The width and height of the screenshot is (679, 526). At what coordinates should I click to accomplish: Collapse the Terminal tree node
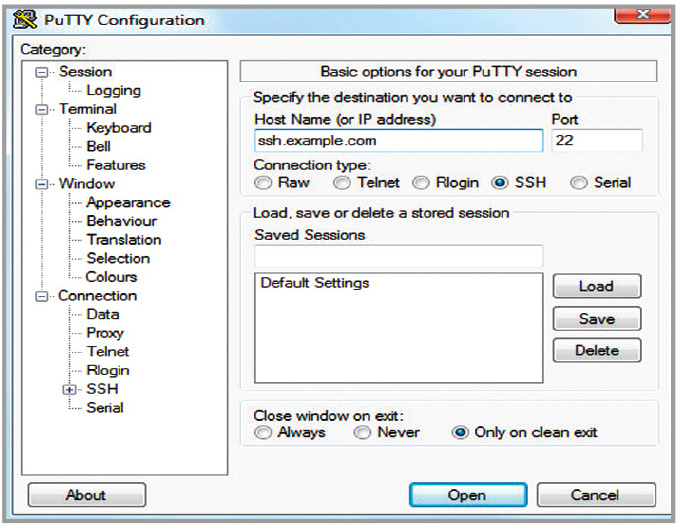tap(42, 110)
